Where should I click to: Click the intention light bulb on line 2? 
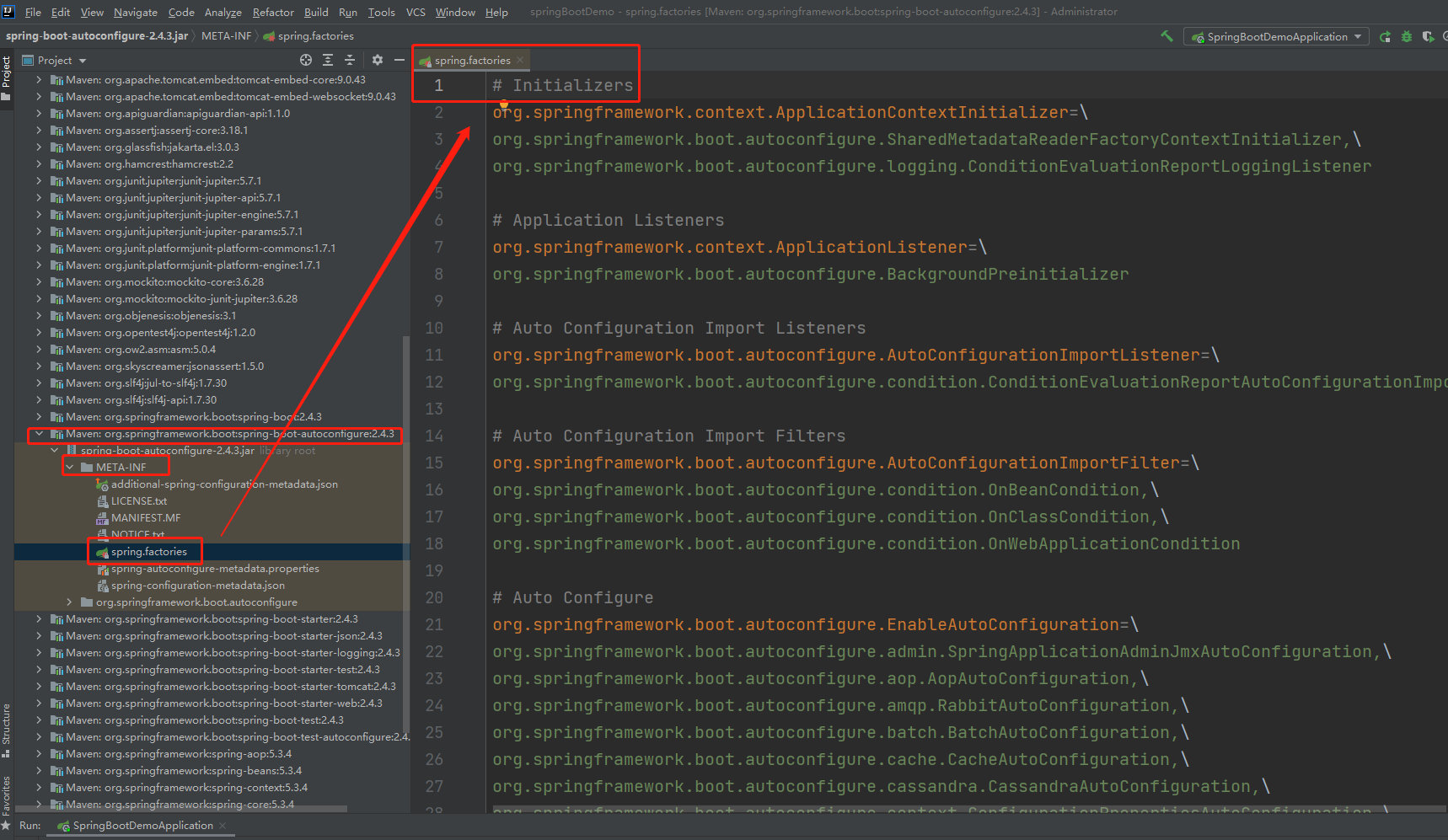point(504,104)
